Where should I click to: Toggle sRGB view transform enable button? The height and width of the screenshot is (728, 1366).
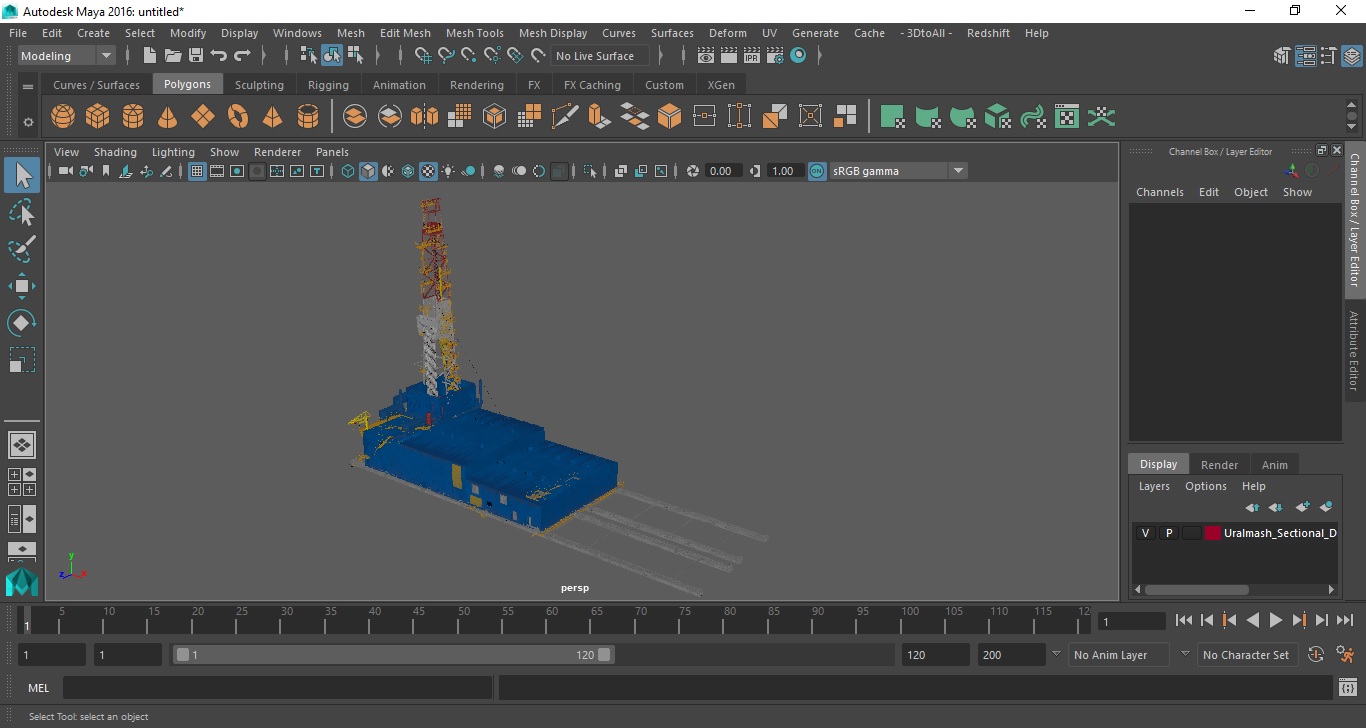817,171
